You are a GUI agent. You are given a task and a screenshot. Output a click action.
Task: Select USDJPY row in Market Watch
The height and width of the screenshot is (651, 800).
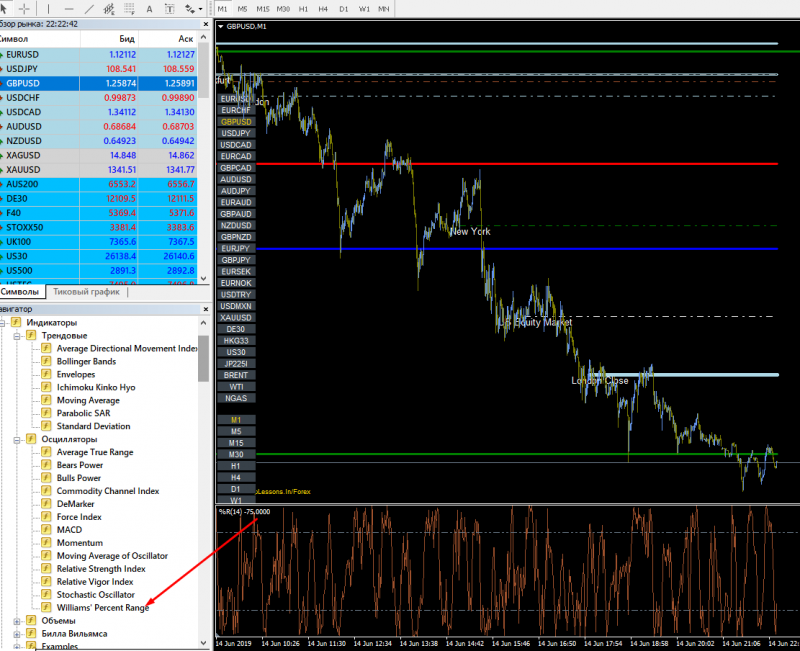coord(98,69)
